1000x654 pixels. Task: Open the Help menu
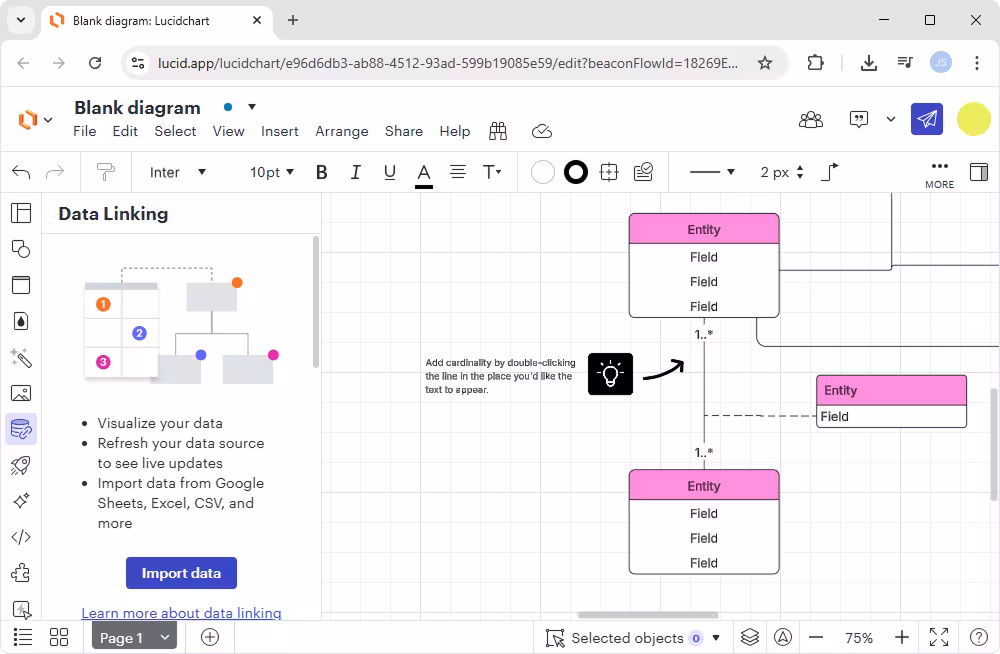pyautogui.click(x=455, y=131)
